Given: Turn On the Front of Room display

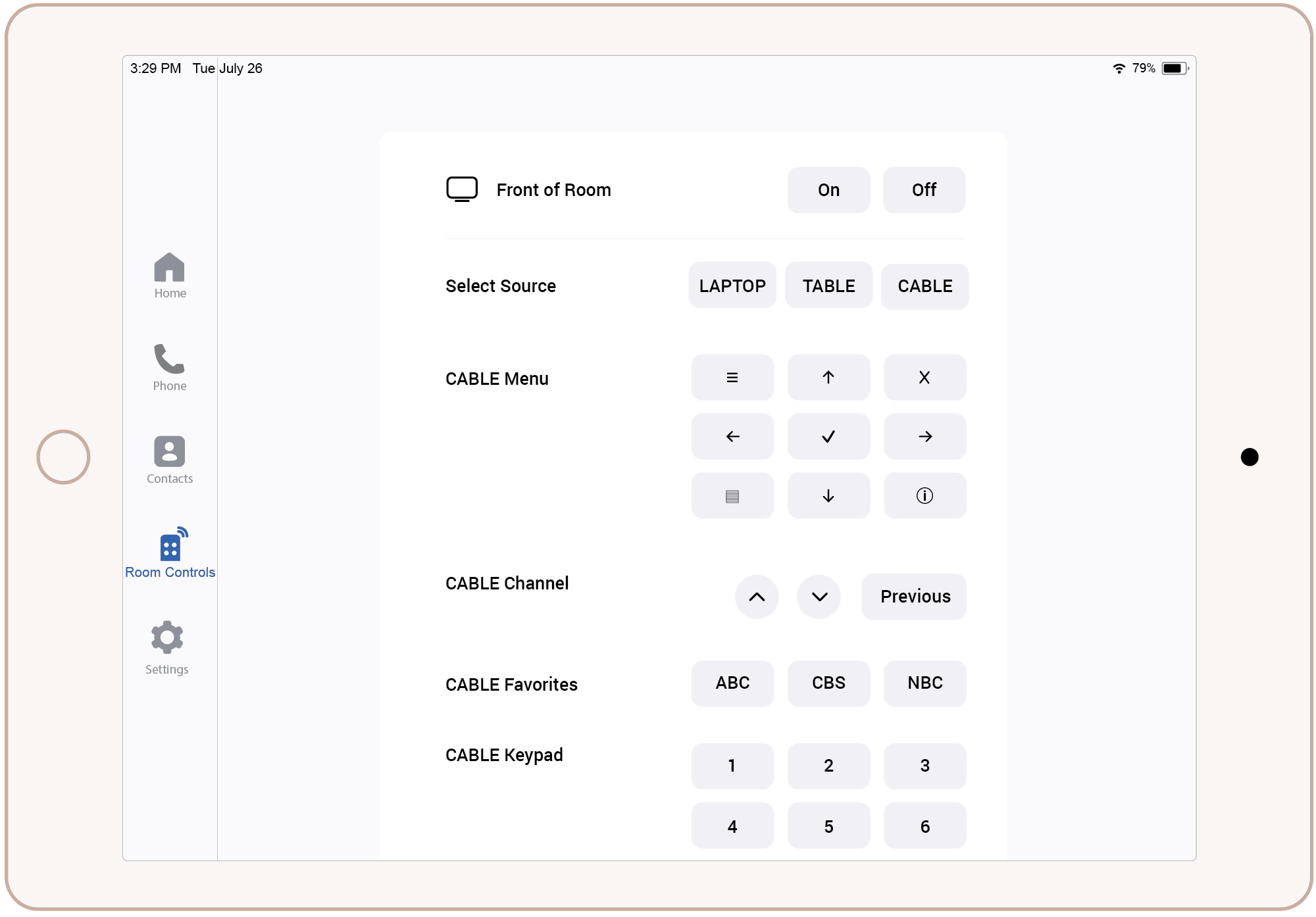Looking at the screenshot, I should click(x=828, y=189).
